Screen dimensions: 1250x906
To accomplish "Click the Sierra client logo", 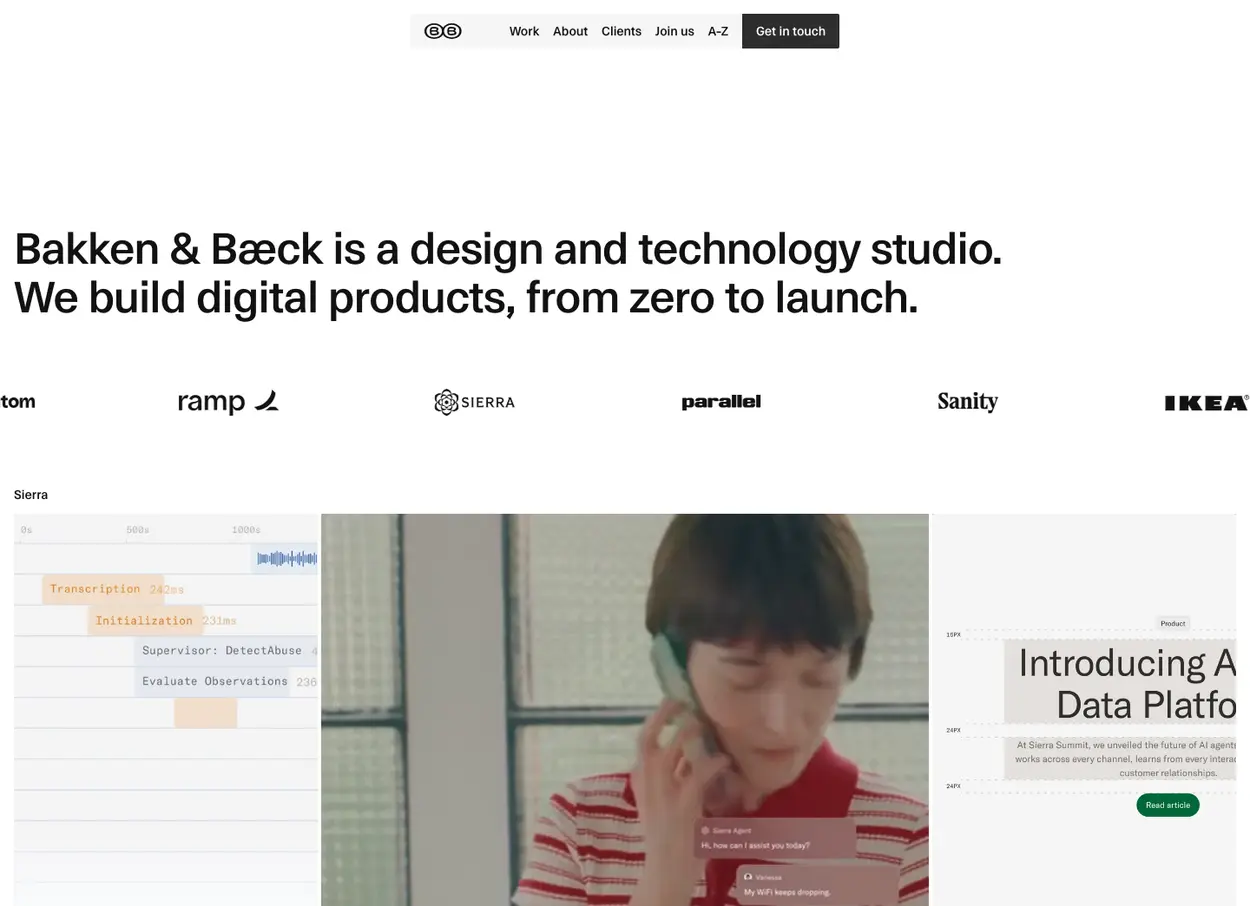I will click(x=474, y=402).
